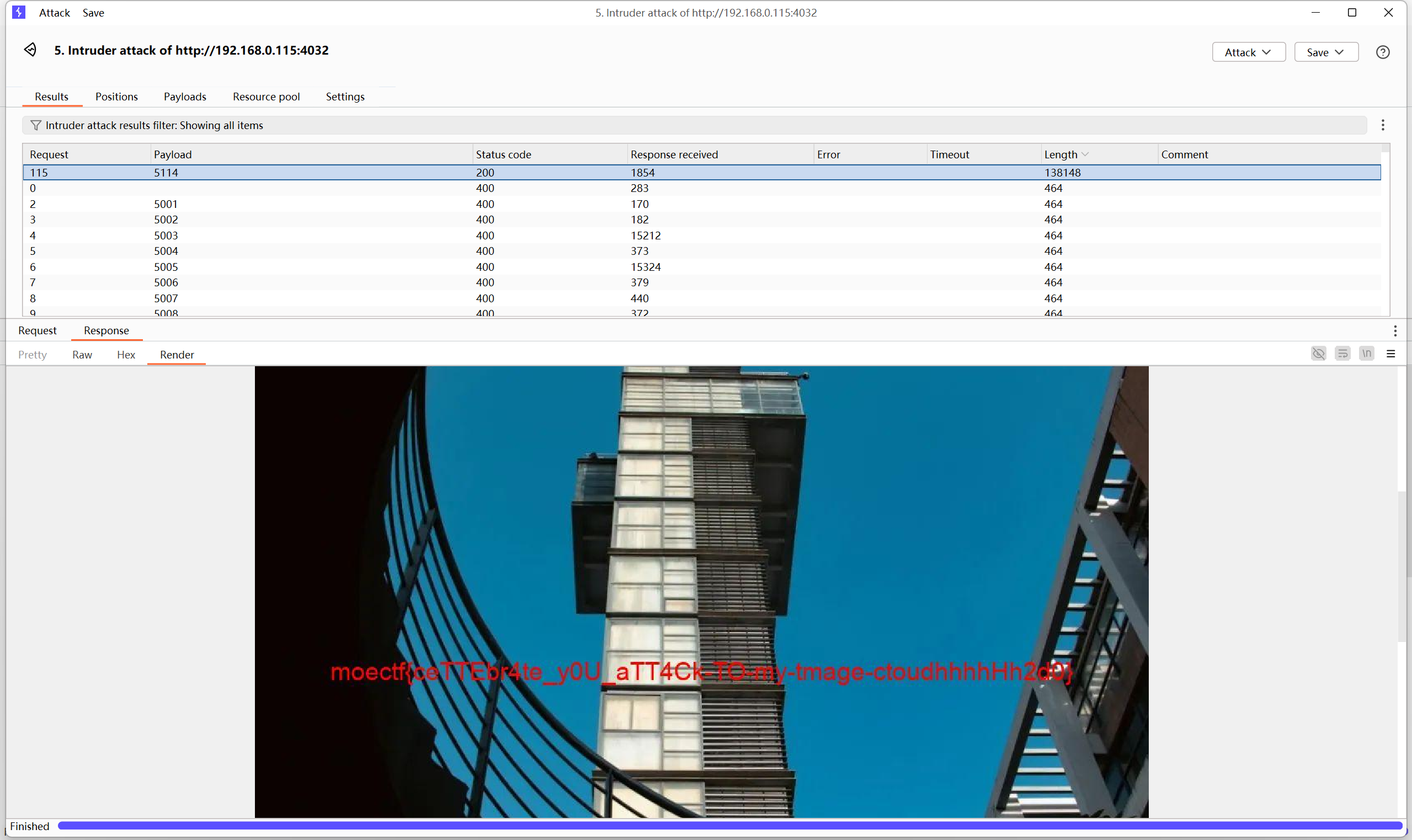1412x840 pixels.
Task: Click the finished attack progress bar
Action: pyautogui.click(x=730, y=826)
